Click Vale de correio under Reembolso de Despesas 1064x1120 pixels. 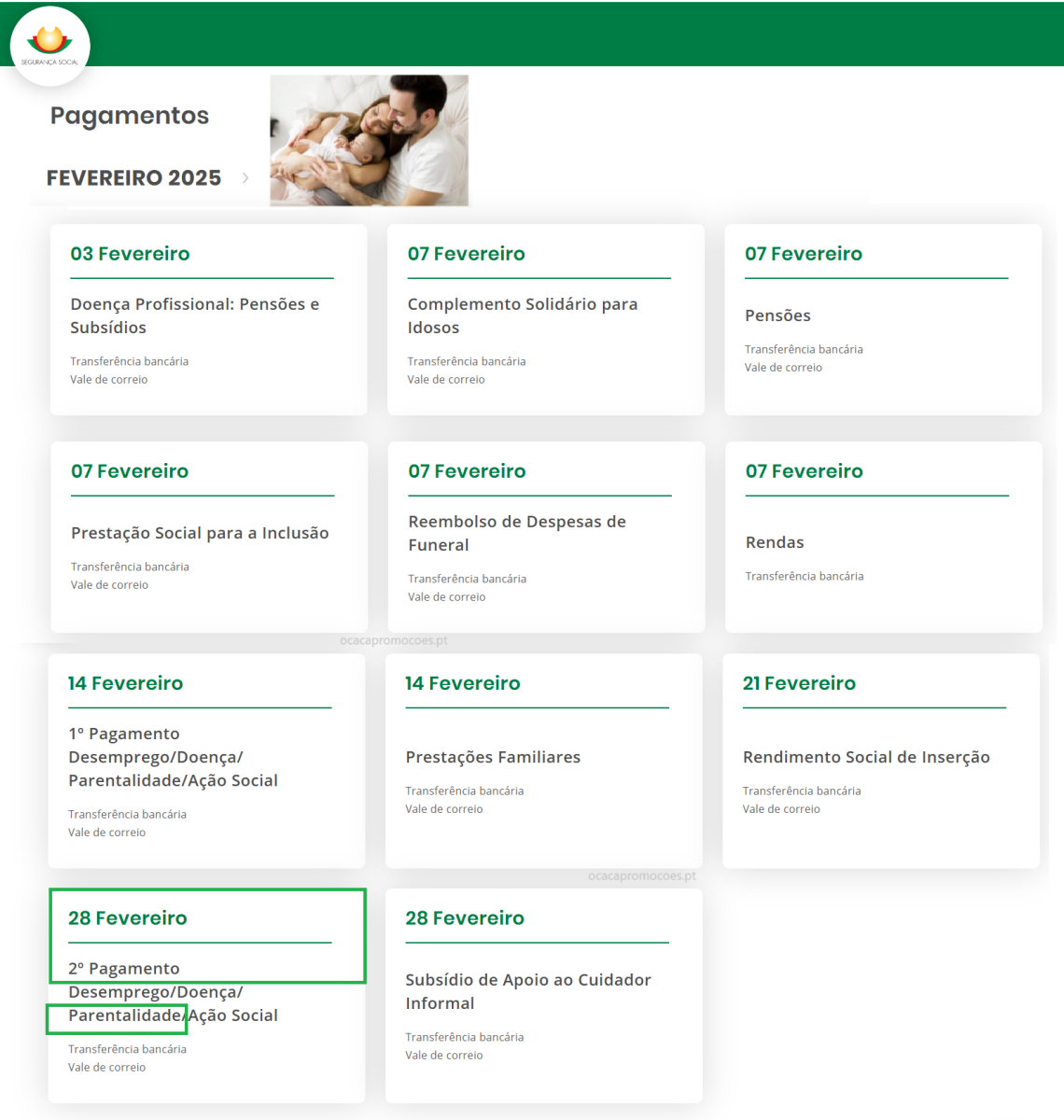pyautogui.click(x=447, y=597)
